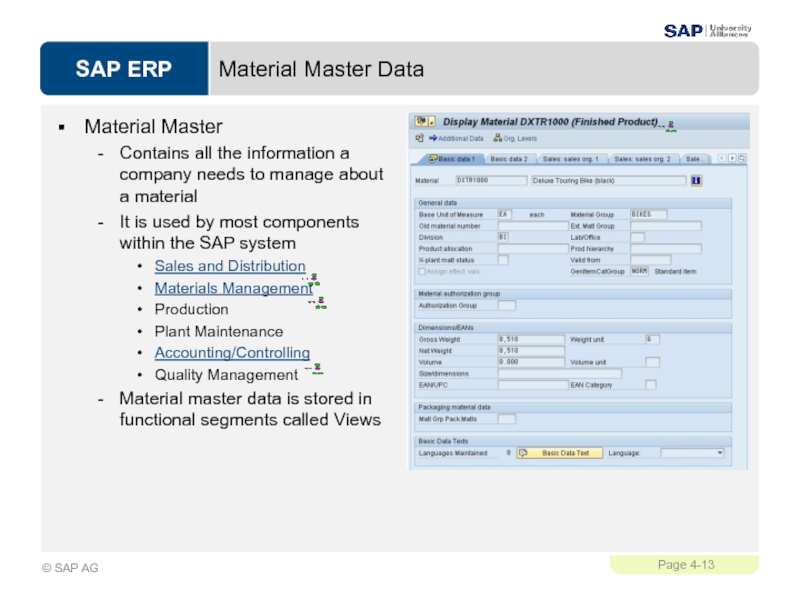Click the 'Page 4-13' label

[x=686, y=565]
